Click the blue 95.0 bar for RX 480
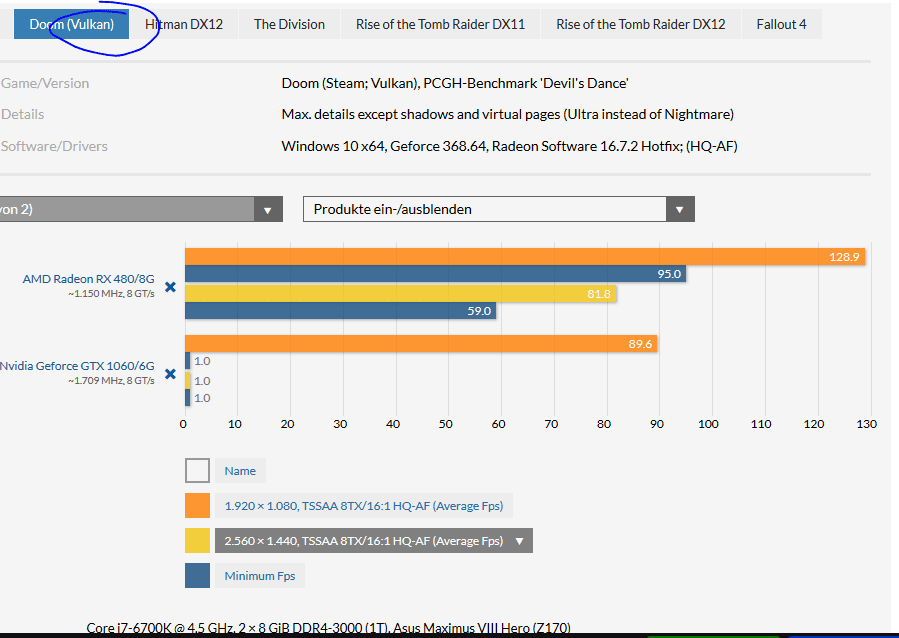 click(x=435, y=274)
